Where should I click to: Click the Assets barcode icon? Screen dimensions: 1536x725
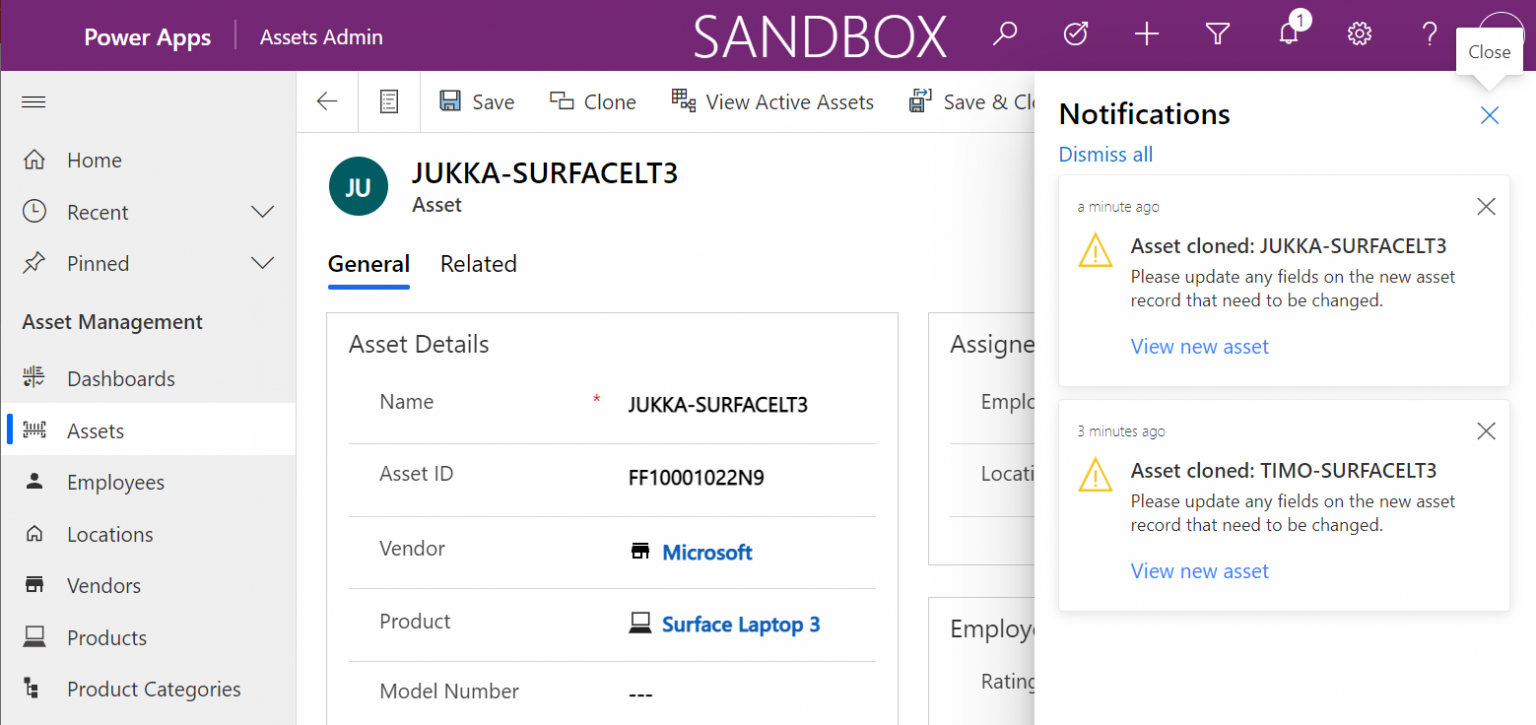(x=34, y=430)
